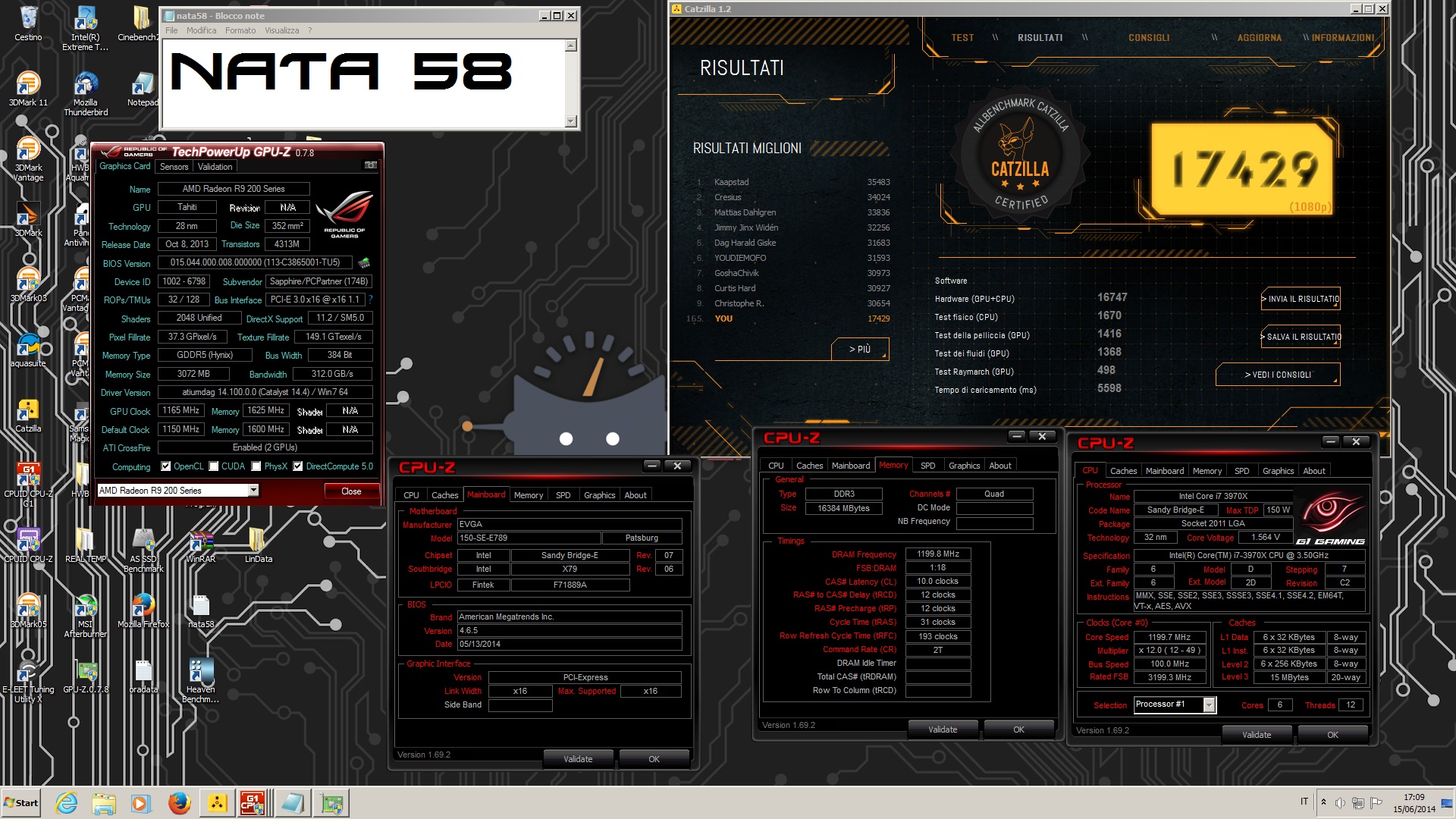Click the Bus Interface question mark in GPU-Z
The image size is (1456, 819).
click(x=371, y=300)
